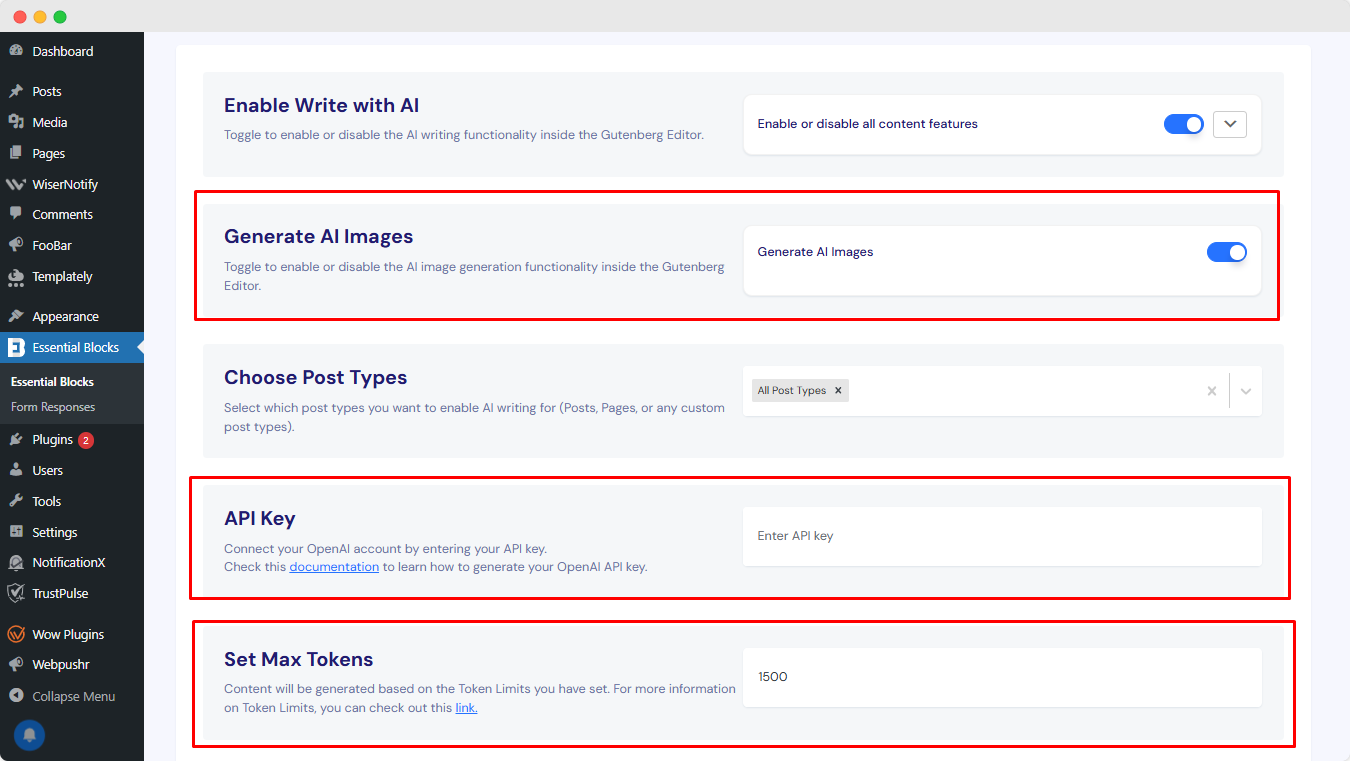The image size is (1350, 761).
Task: Click the Plugins plug icon
Action: click(16, 439)
